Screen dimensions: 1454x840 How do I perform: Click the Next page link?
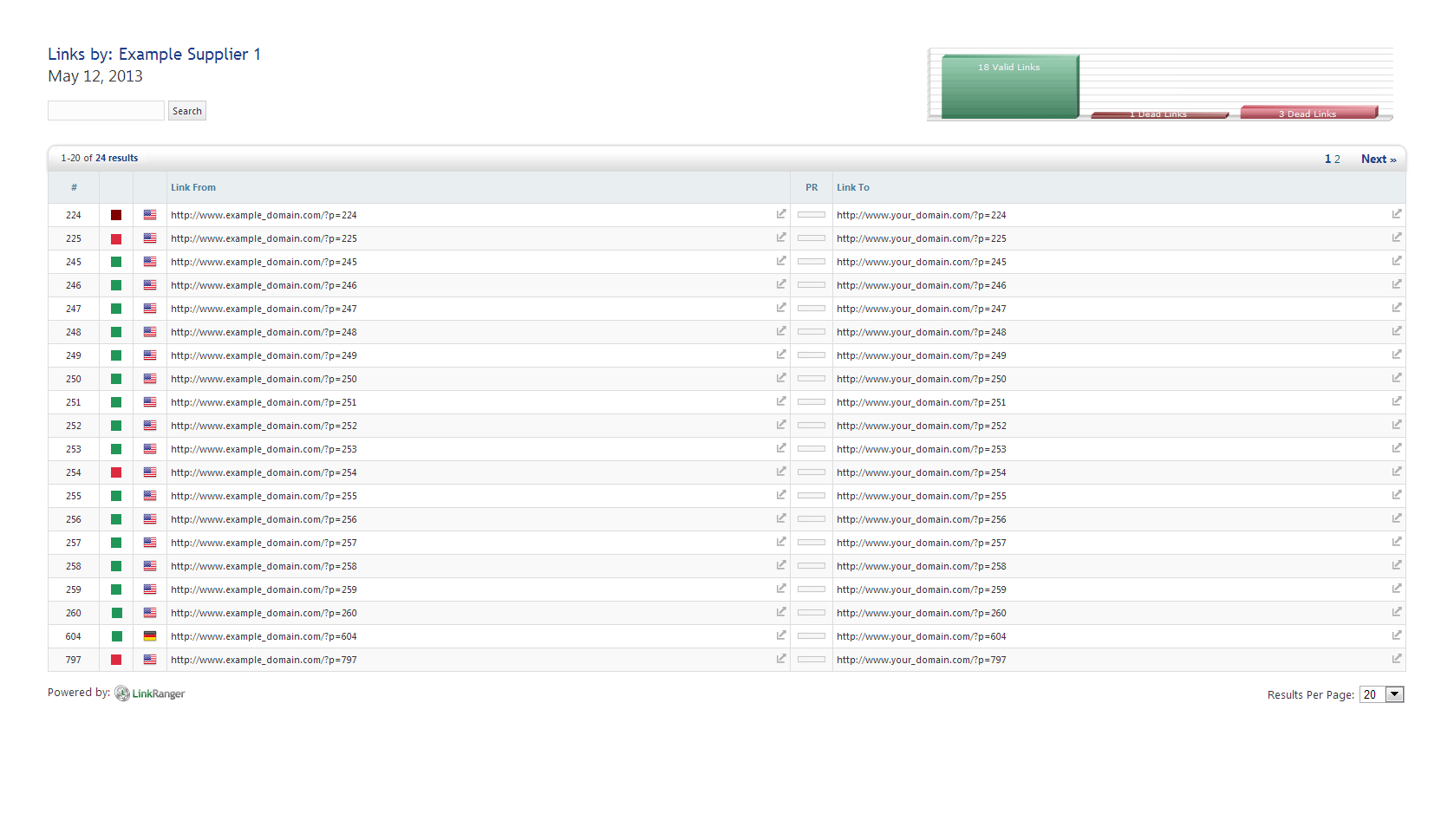pyautogui.click(x=1378, y=160)
